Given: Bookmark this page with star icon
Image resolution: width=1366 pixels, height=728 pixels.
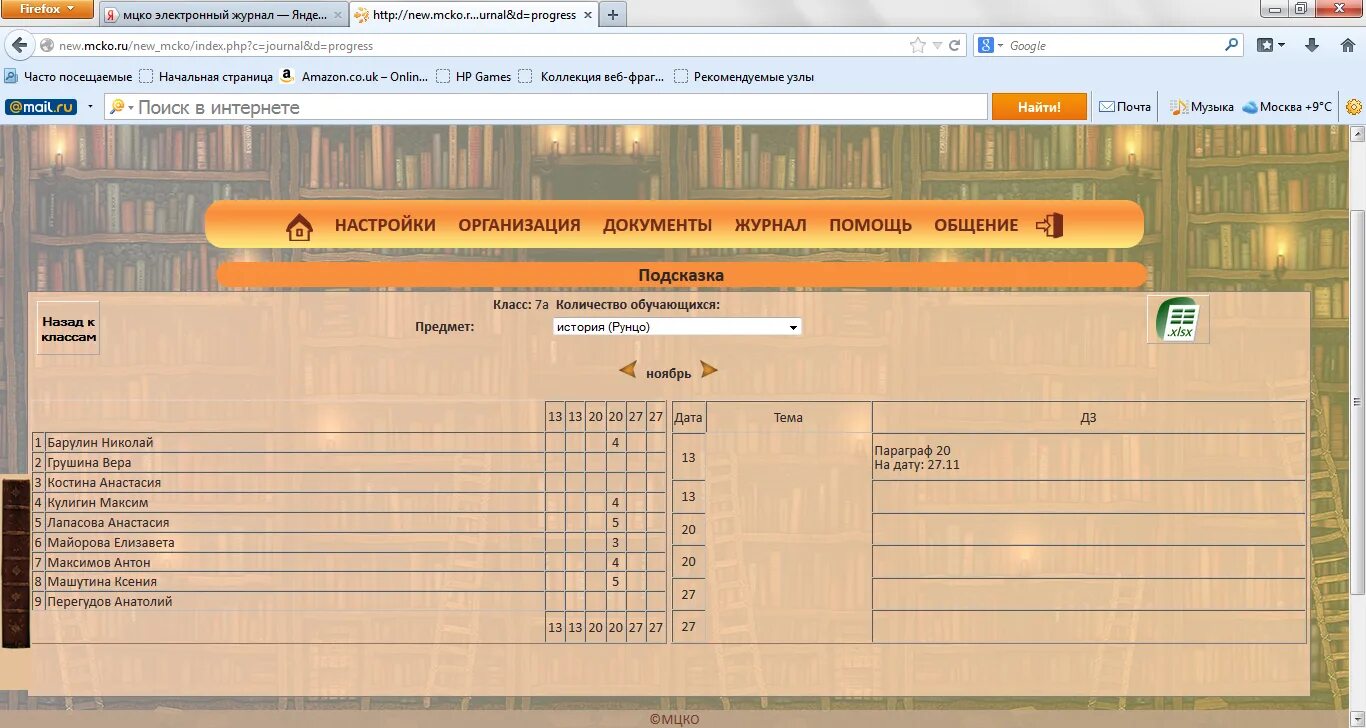Looking at the screenshot, I should click(917, 45).
